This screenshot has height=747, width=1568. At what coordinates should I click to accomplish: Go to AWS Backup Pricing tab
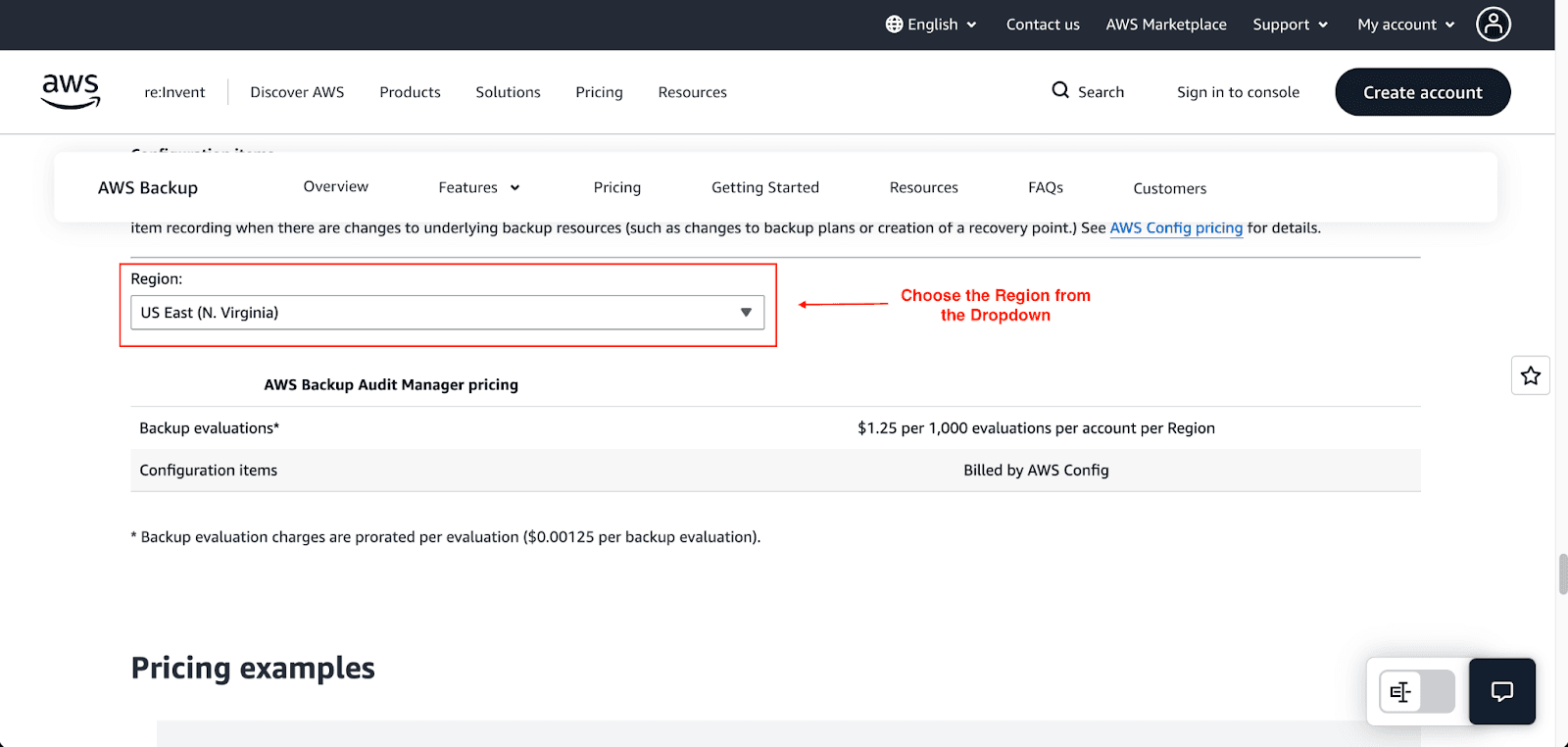coord(617,187)
